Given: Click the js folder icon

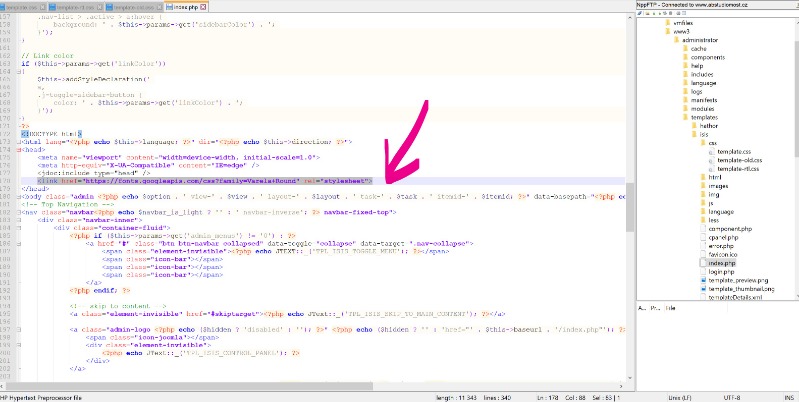Looking at the screenshot, I should click(x=703, y=203).
